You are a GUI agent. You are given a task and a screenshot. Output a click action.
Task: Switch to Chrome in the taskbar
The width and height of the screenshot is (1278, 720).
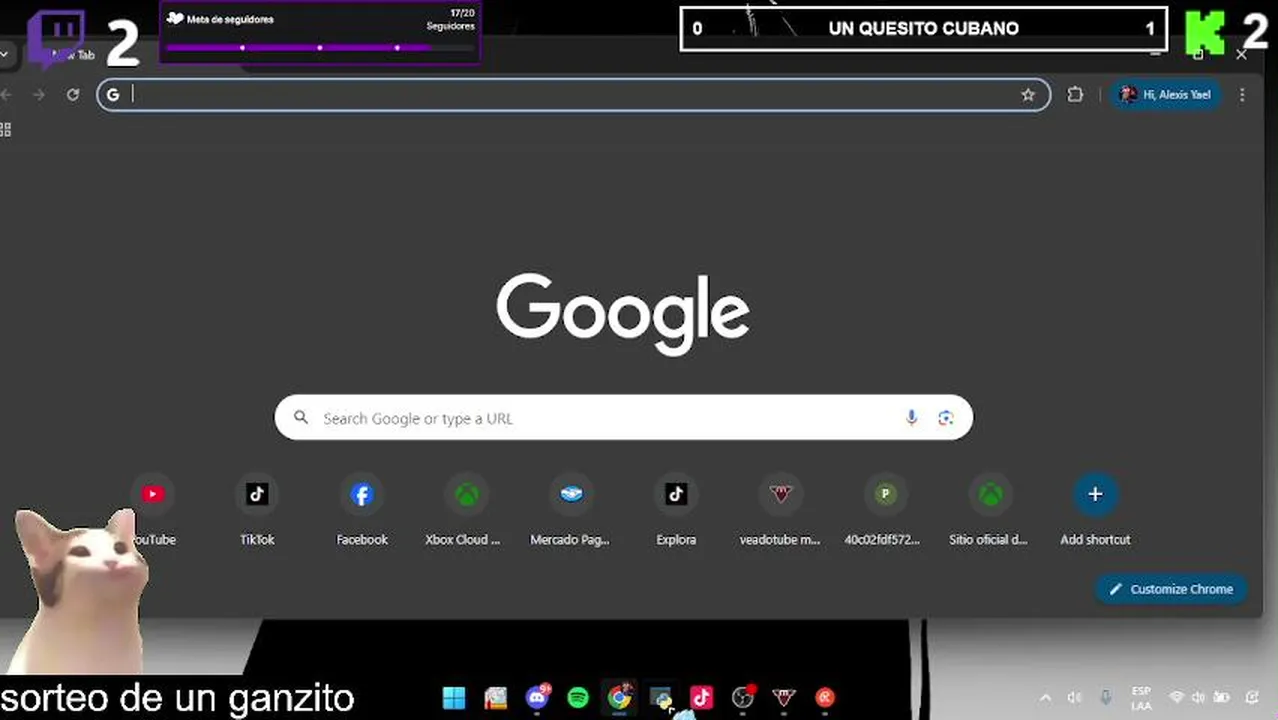(619, 697)
